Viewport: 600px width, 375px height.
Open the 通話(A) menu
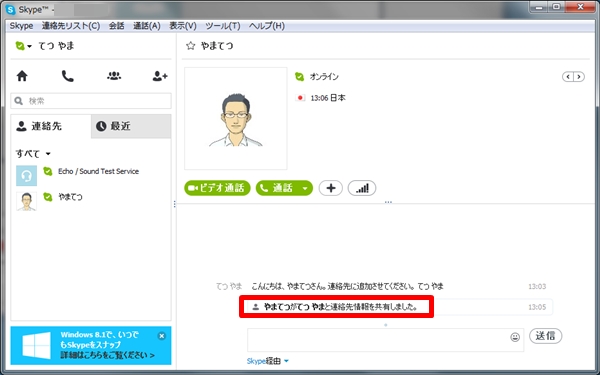pyautogui.click(x=147, y=26)
